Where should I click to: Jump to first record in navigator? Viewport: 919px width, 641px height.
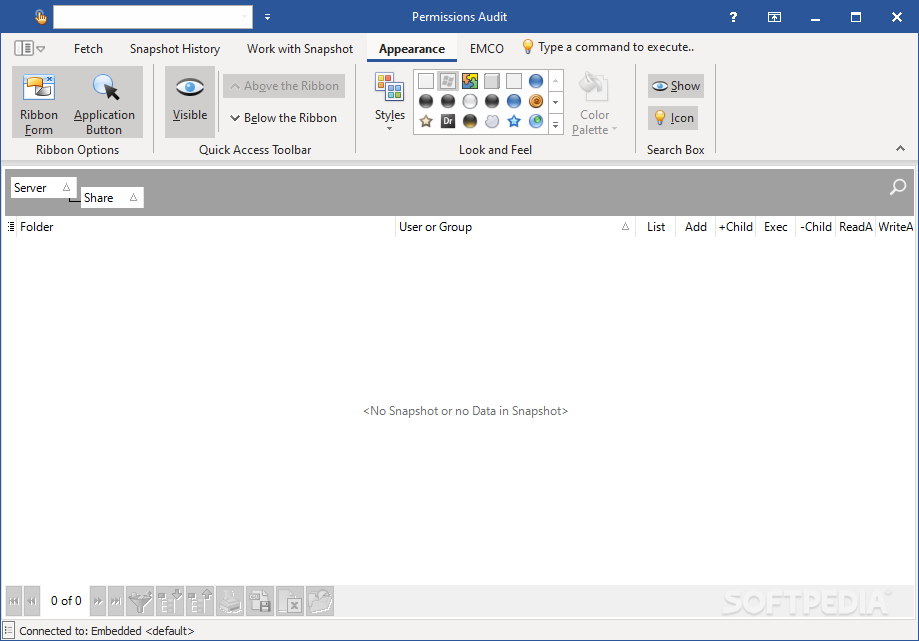pyautogui.click(x=14, y=601)
